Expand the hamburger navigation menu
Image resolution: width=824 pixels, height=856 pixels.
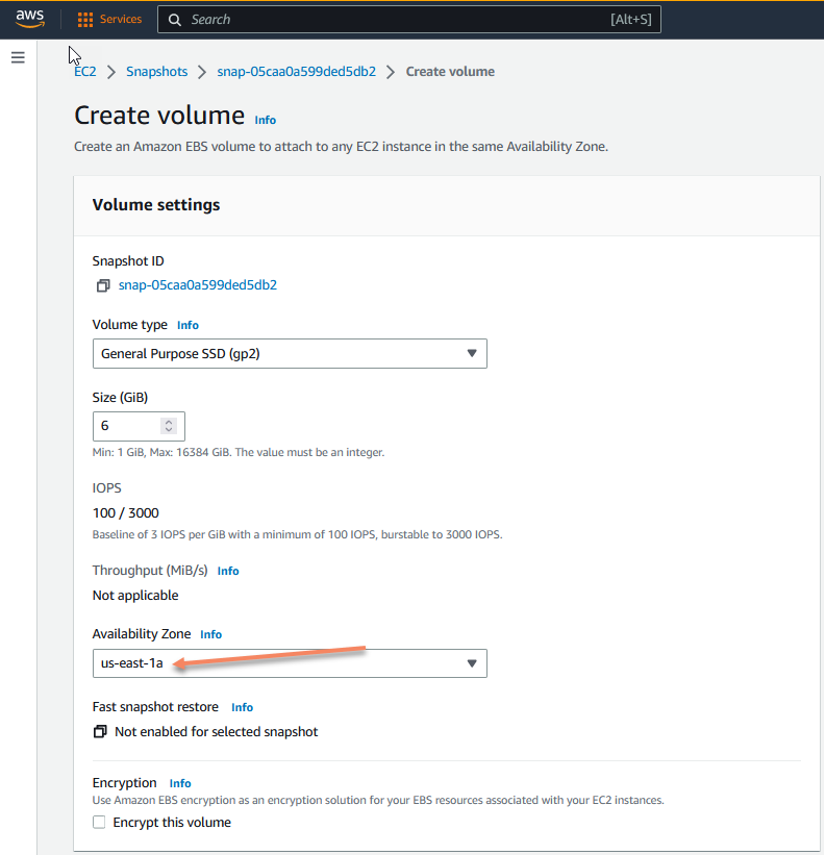click(x=17, y=57)
